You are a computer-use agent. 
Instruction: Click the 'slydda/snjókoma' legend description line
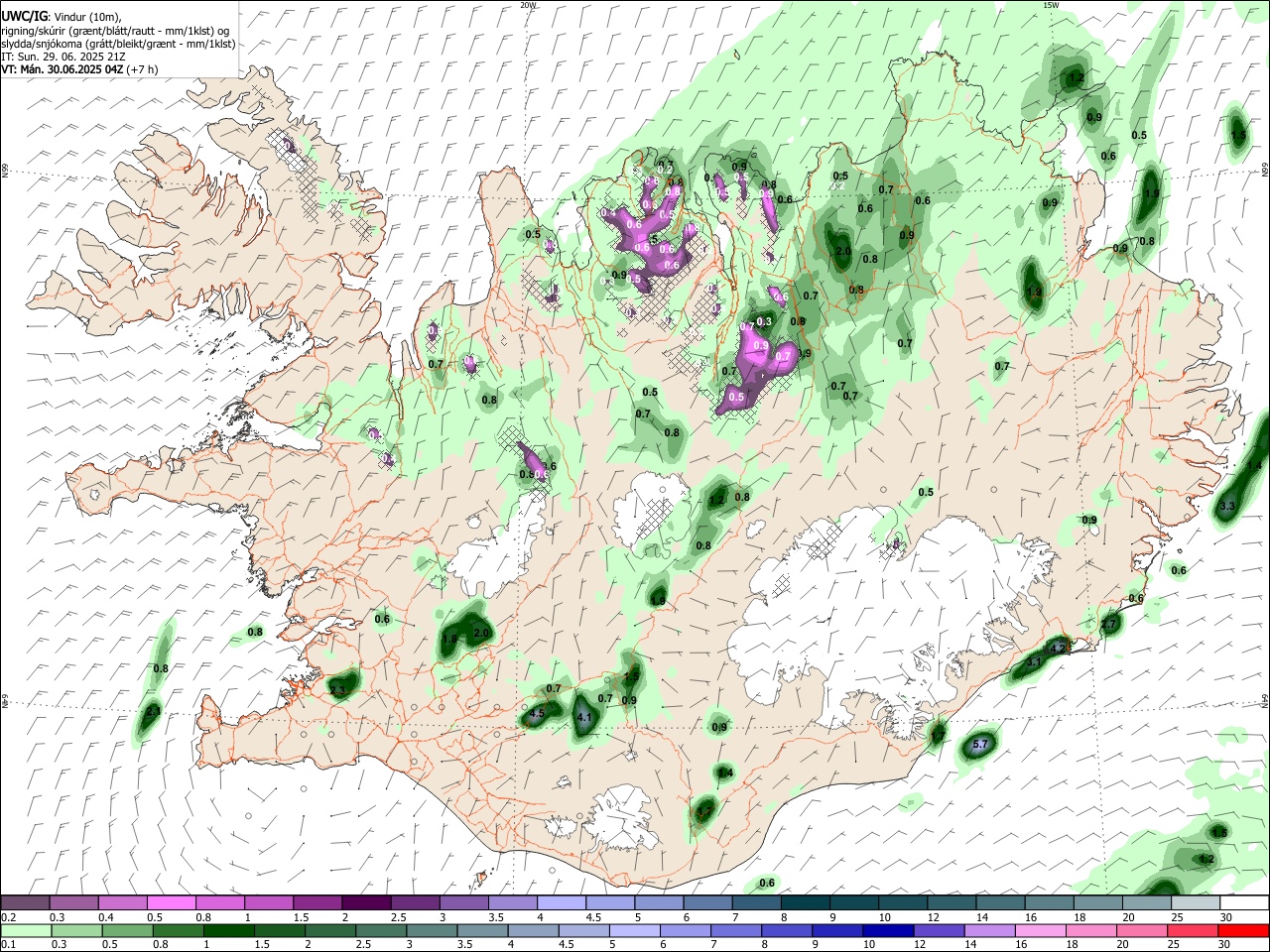click(117, 44)
